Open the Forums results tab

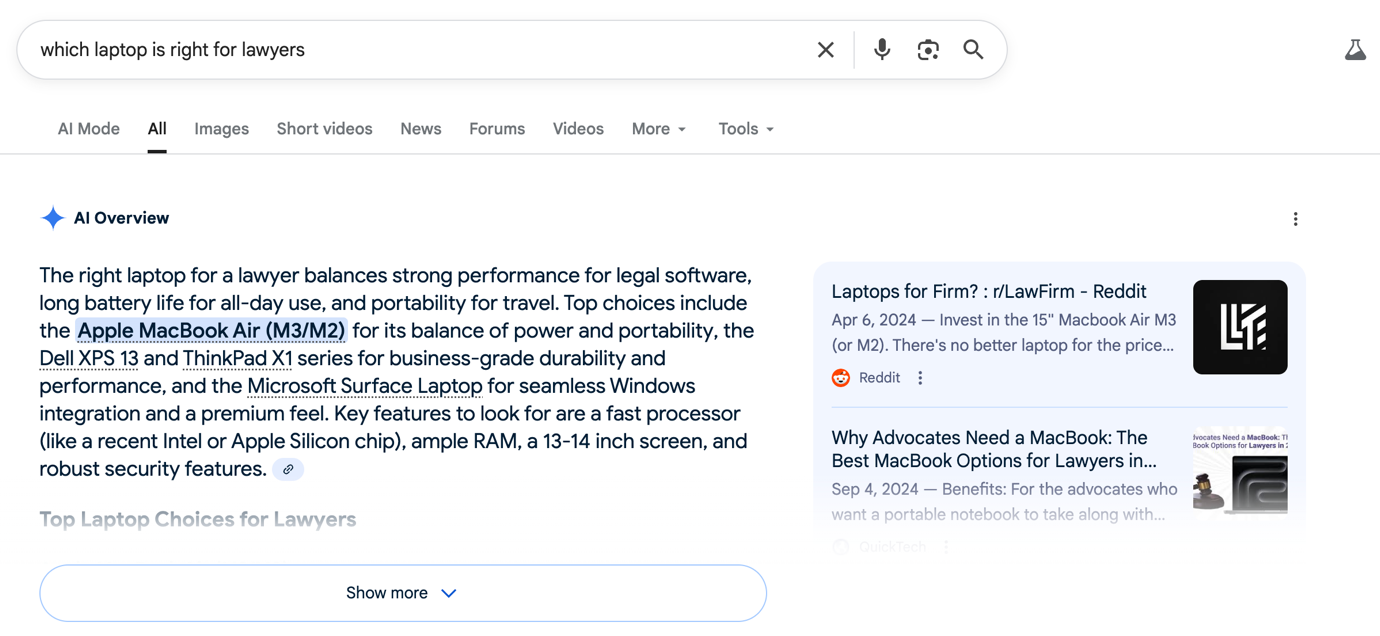click(x=496, y=129)
